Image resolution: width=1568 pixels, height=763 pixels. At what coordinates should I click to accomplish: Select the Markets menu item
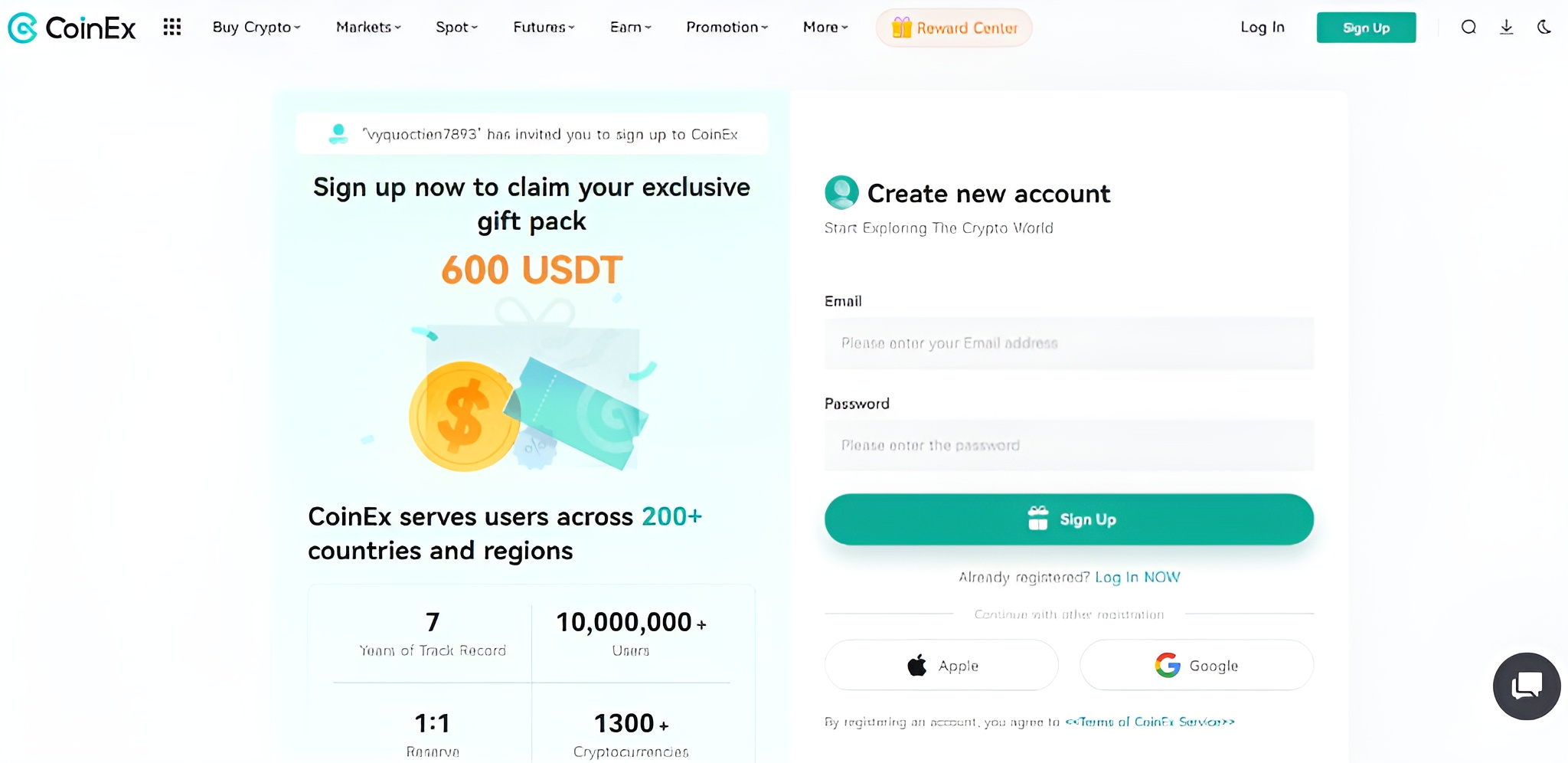tap(366, 27)
